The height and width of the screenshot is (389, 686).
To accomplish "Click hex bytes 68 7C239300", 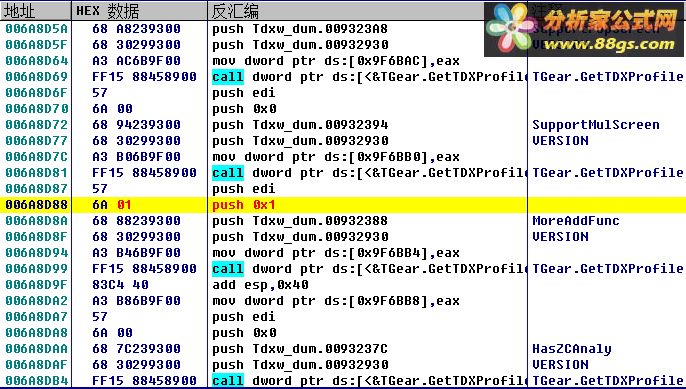I will point(136,349).
